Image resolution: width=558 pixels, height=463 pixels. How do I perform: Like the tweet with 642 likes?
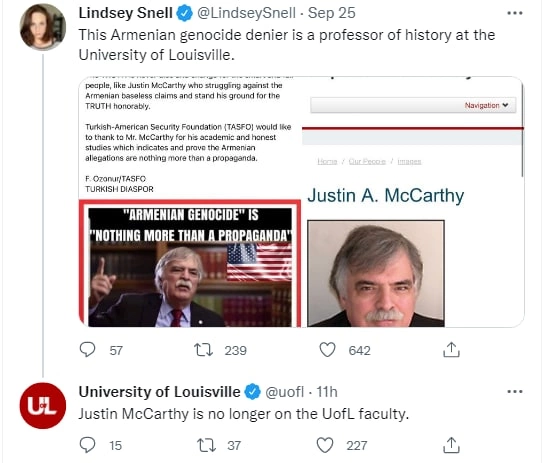point(327,349)
